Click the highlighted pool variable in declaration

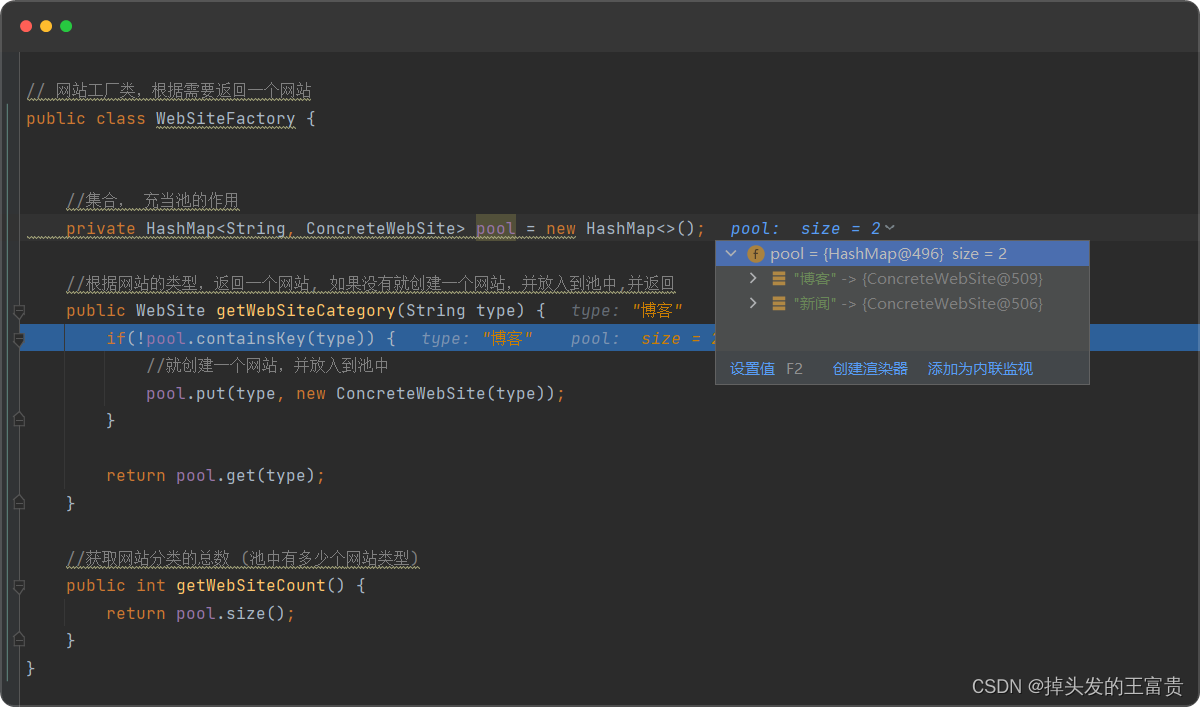(x=496, y=229)
